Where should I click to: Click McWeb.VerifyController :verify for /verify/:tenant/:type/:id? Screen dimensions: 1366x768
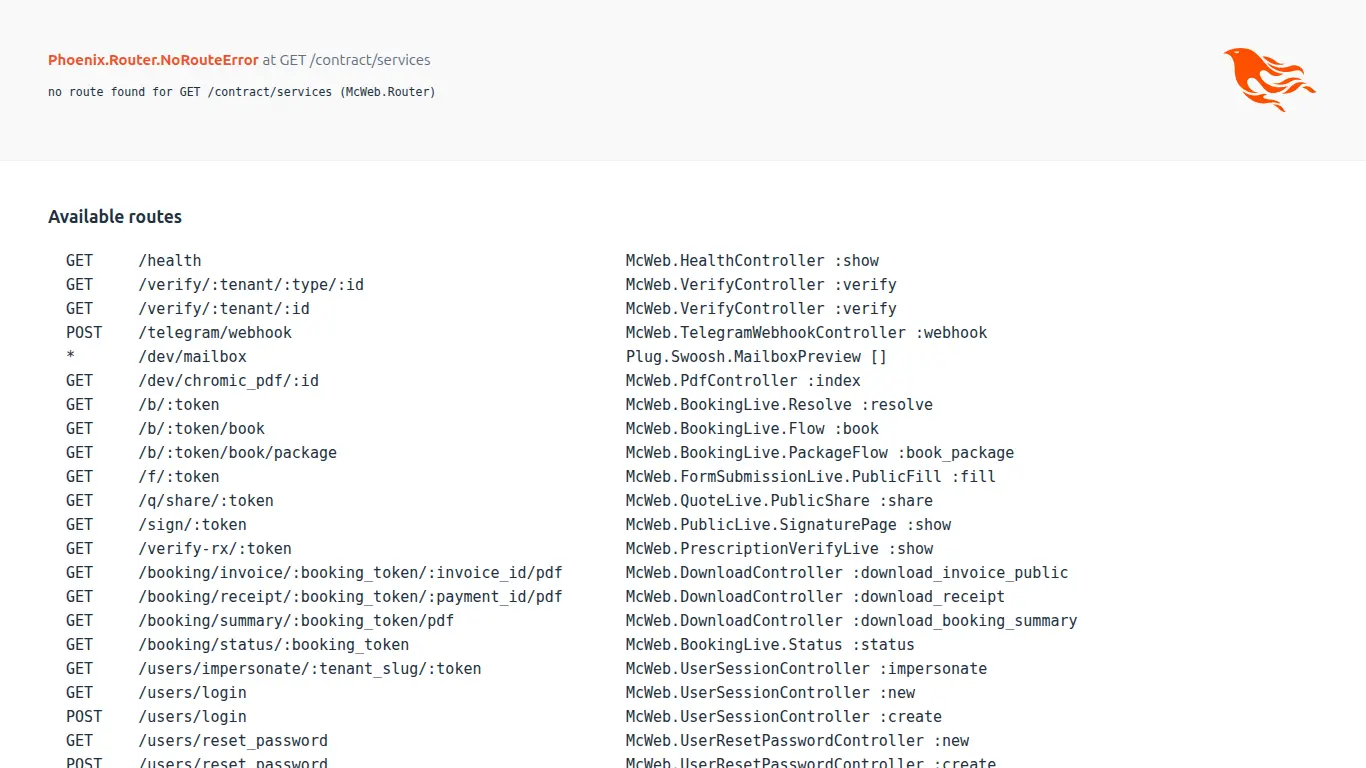point(761,285)
